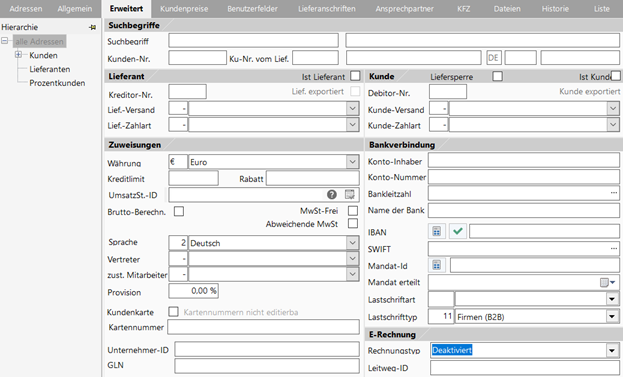This screenshot has height=377, width=623.
Task: Open the Lastschrifttyp Firmen (B2B) dropdown
Action: (612, 316)
